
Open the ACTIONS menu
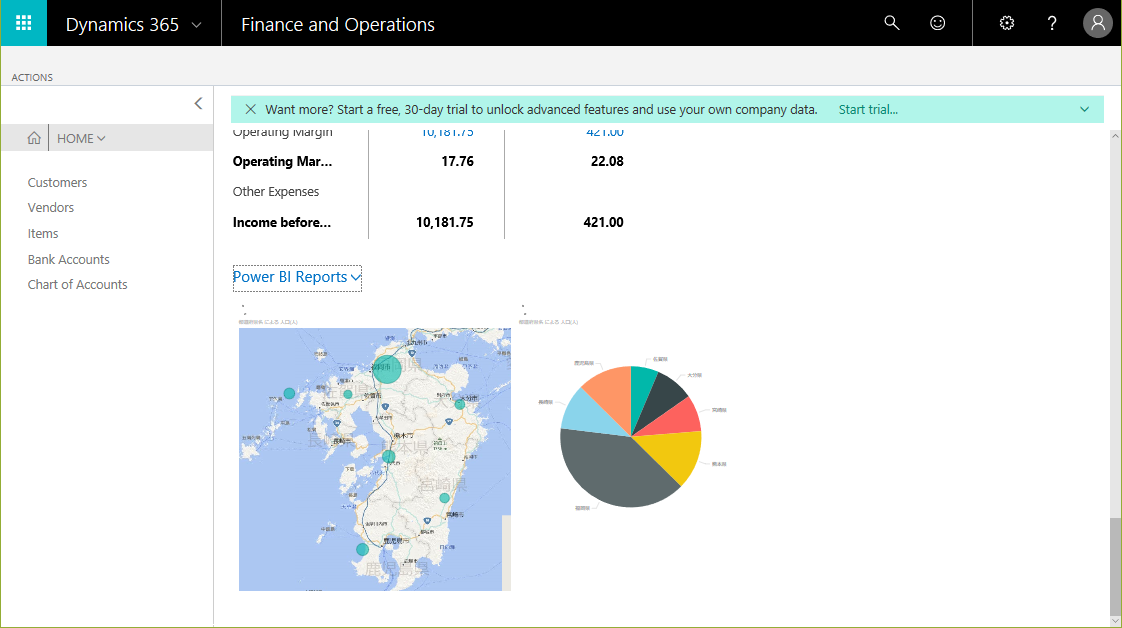32,77
